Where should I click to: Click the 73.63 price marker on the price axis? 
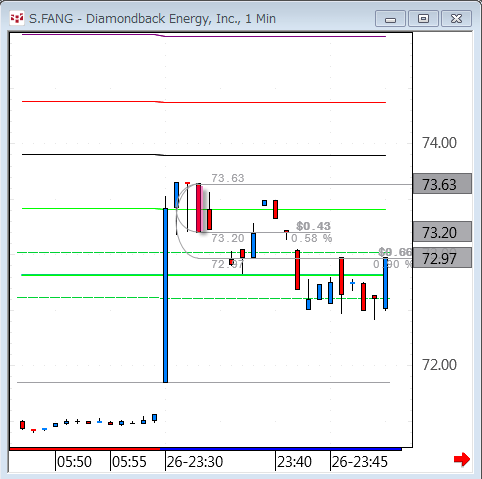click(442, 184)
